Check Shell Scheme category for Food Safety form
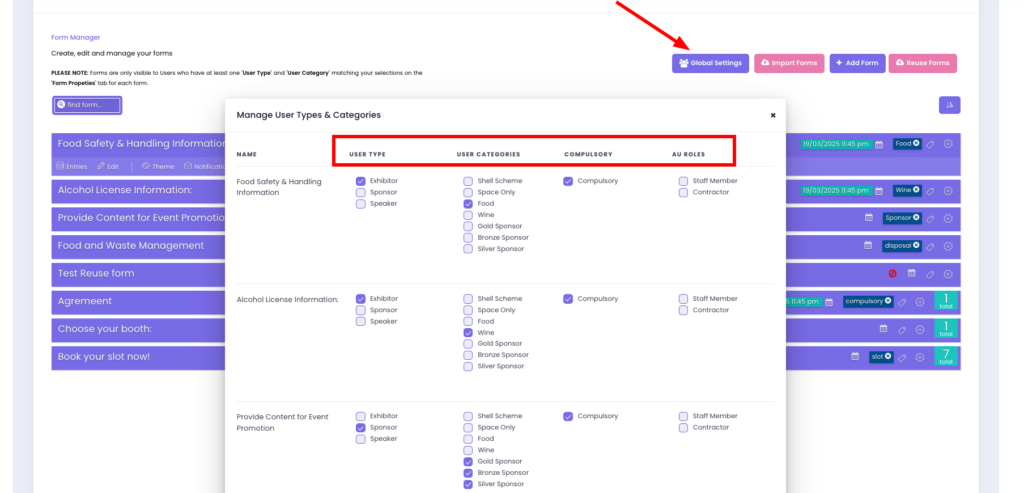Image resolution: width=1024 pixels, height=493 pixels. point(468,181)
